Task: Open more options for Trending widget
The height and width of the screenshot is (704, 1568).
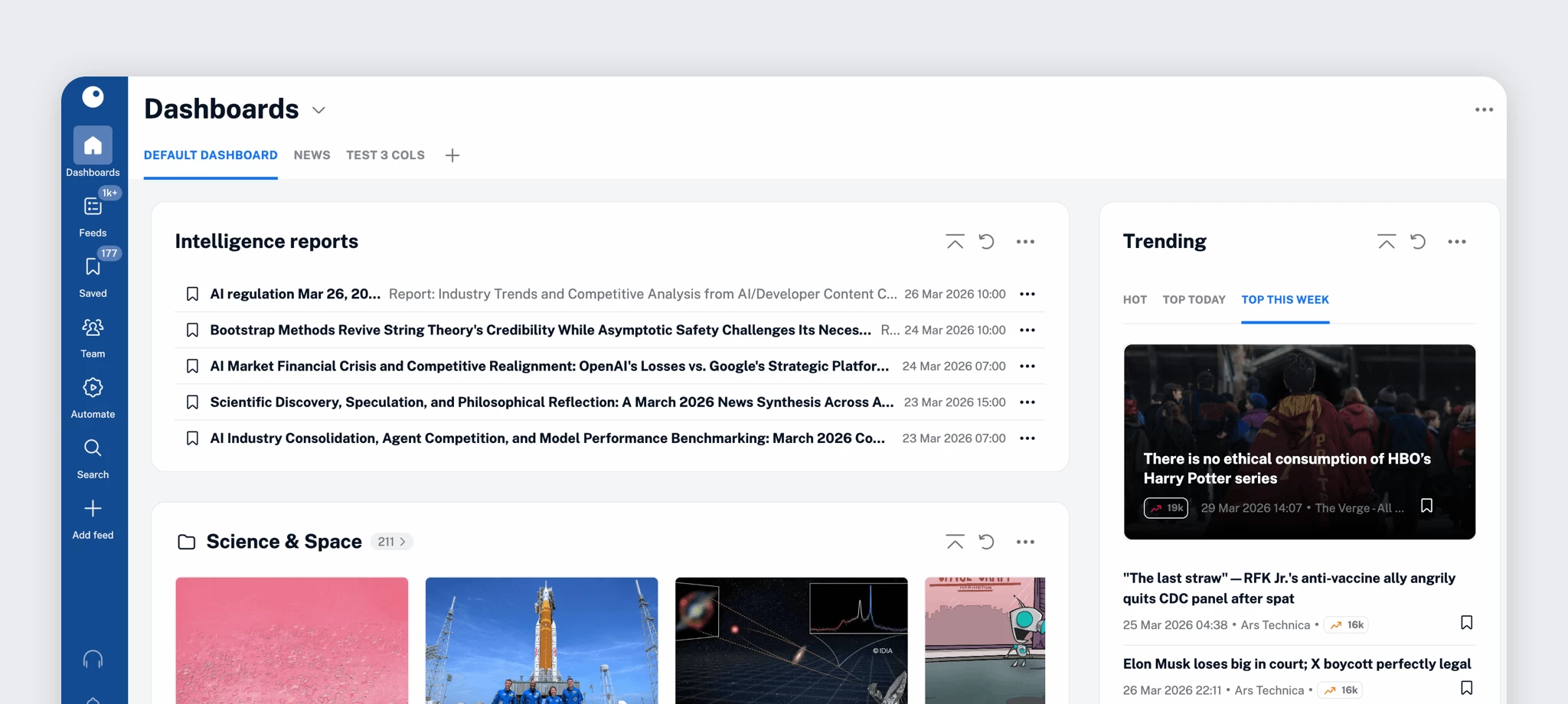Action: (1456, 242)
